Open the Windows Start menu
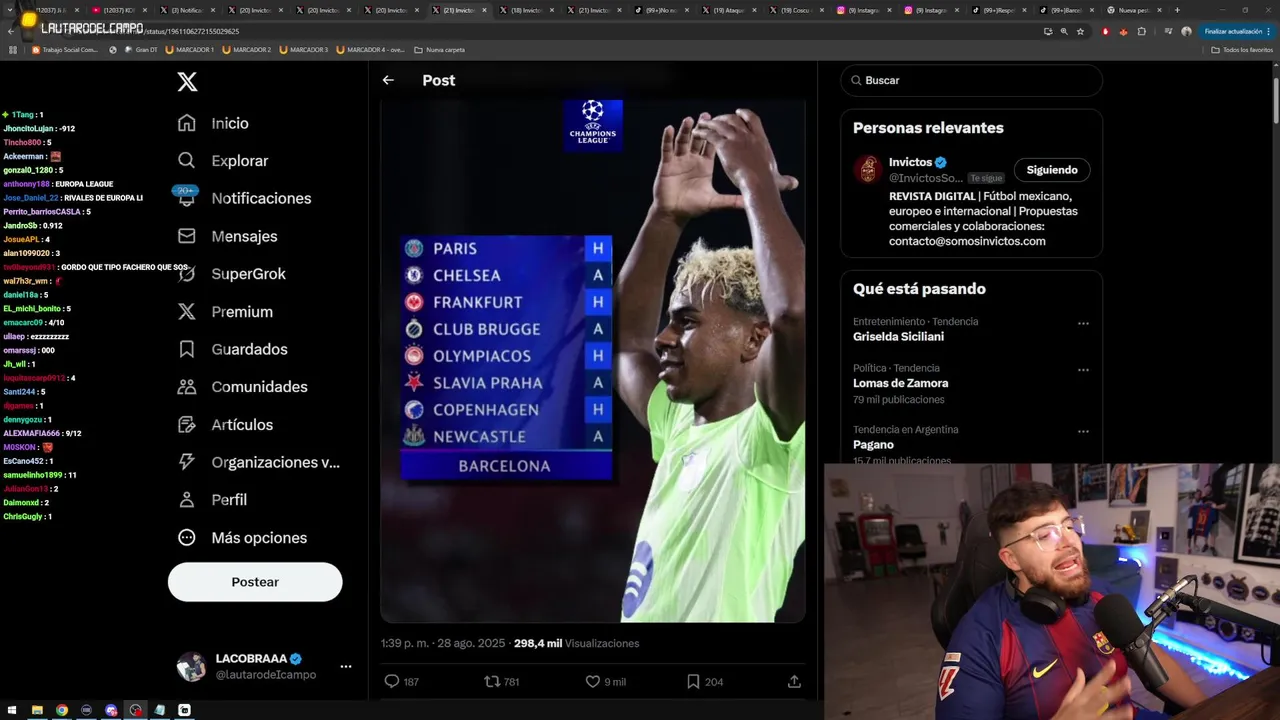Screen dimensions: 1280x720 [x=12, y=710]
